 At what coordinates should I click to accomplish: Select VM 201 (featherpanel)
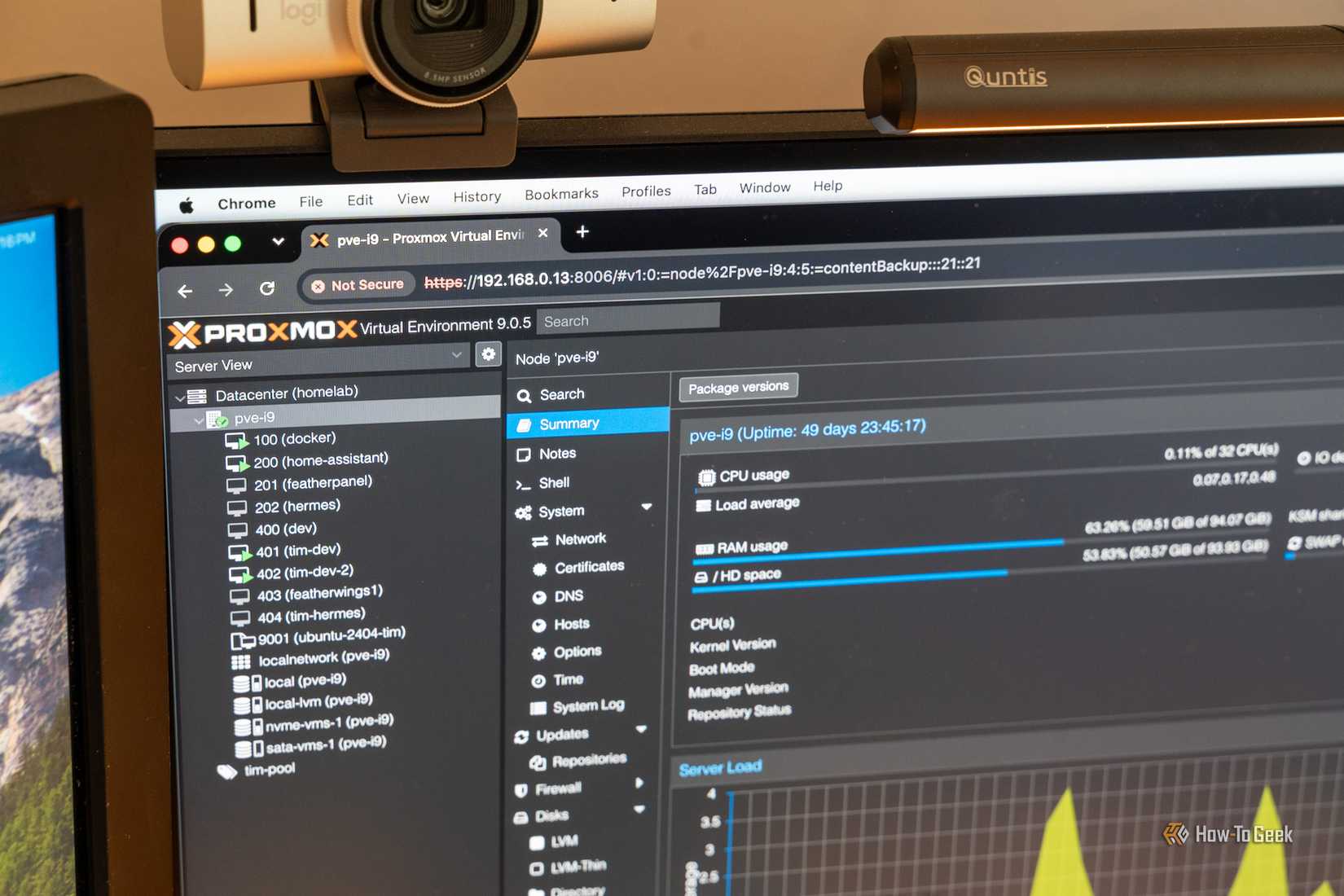pos(299,484)
